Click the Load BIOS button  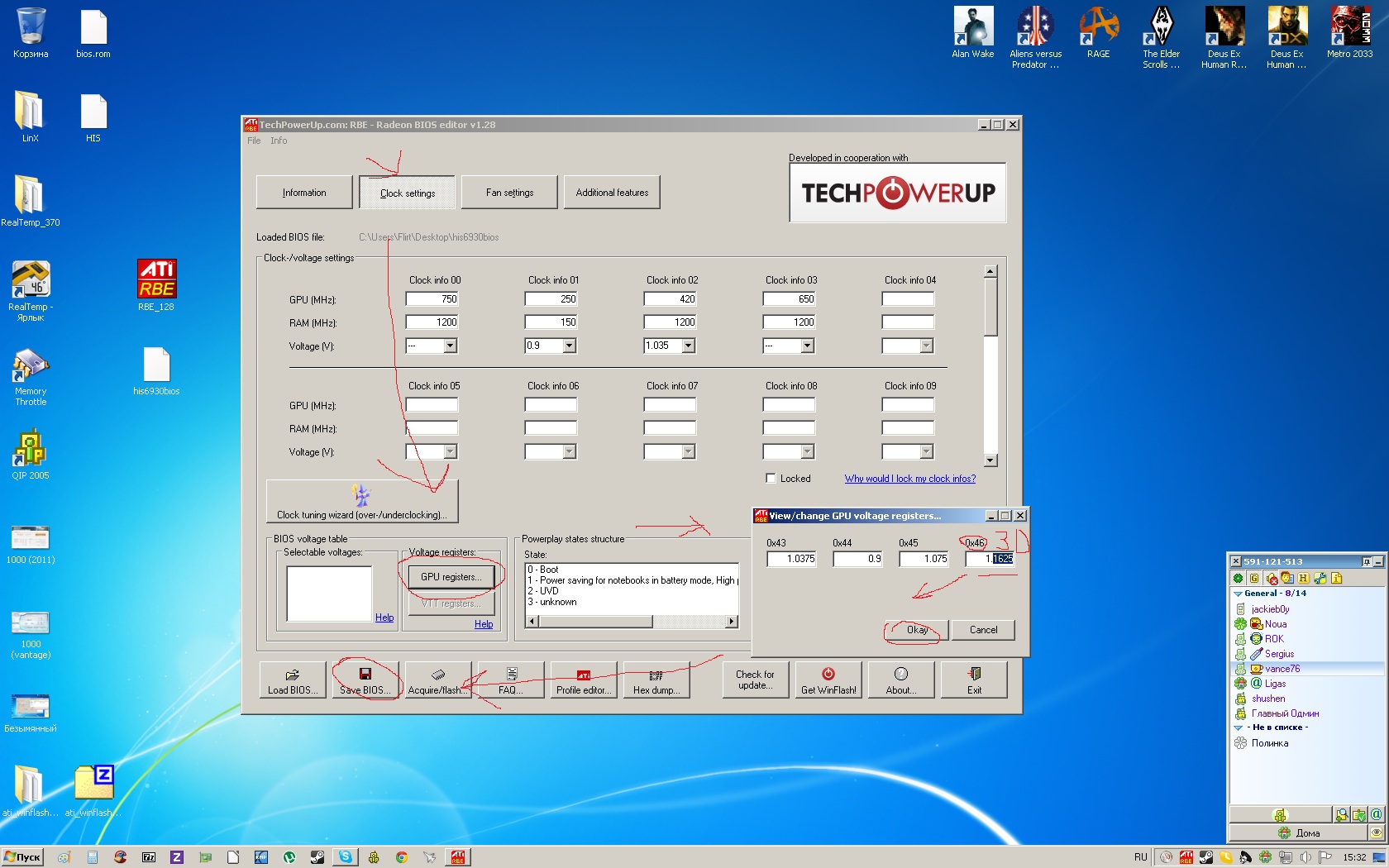point(293,680)
